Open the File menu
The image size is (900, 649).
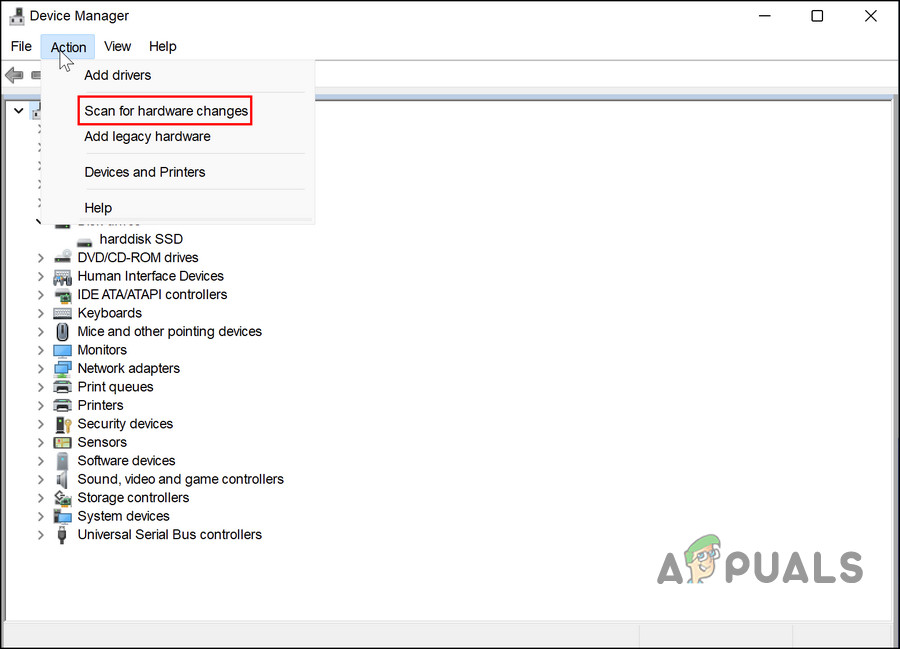pyautogui.click(x=21, y=46)
